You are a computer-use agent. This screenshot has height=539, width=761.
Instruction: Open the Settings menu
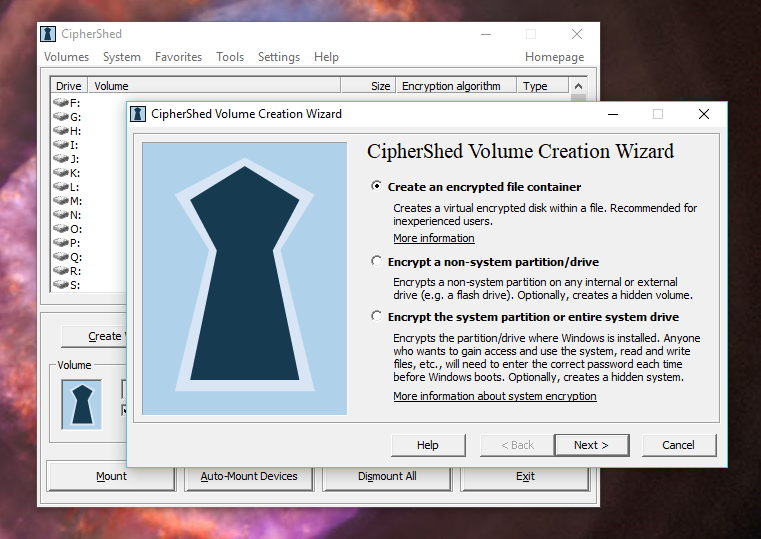tap(279, 57)
